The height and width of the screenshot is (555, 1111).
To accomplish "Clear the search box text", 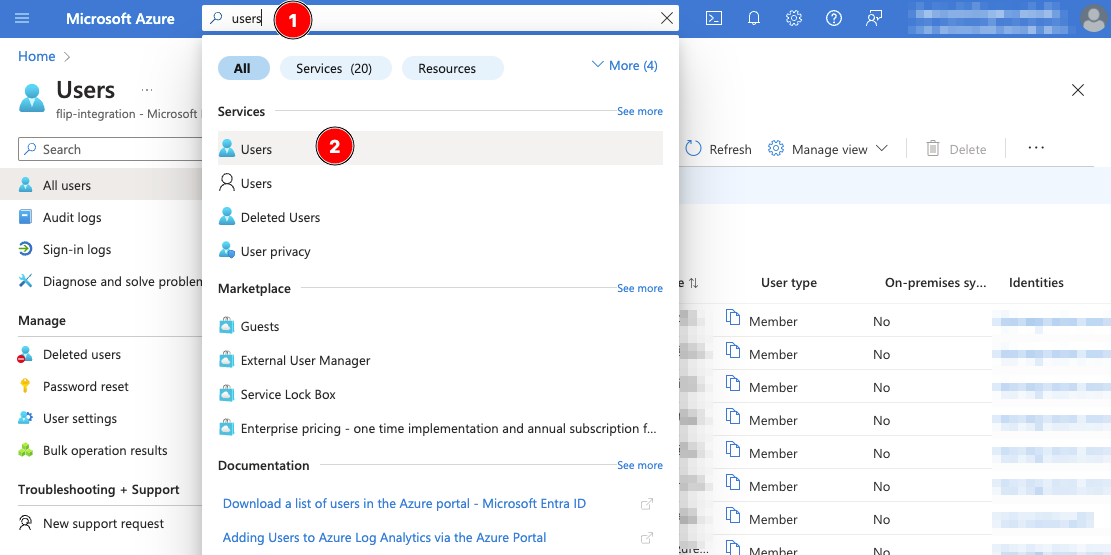I will (x=667, y=18).
